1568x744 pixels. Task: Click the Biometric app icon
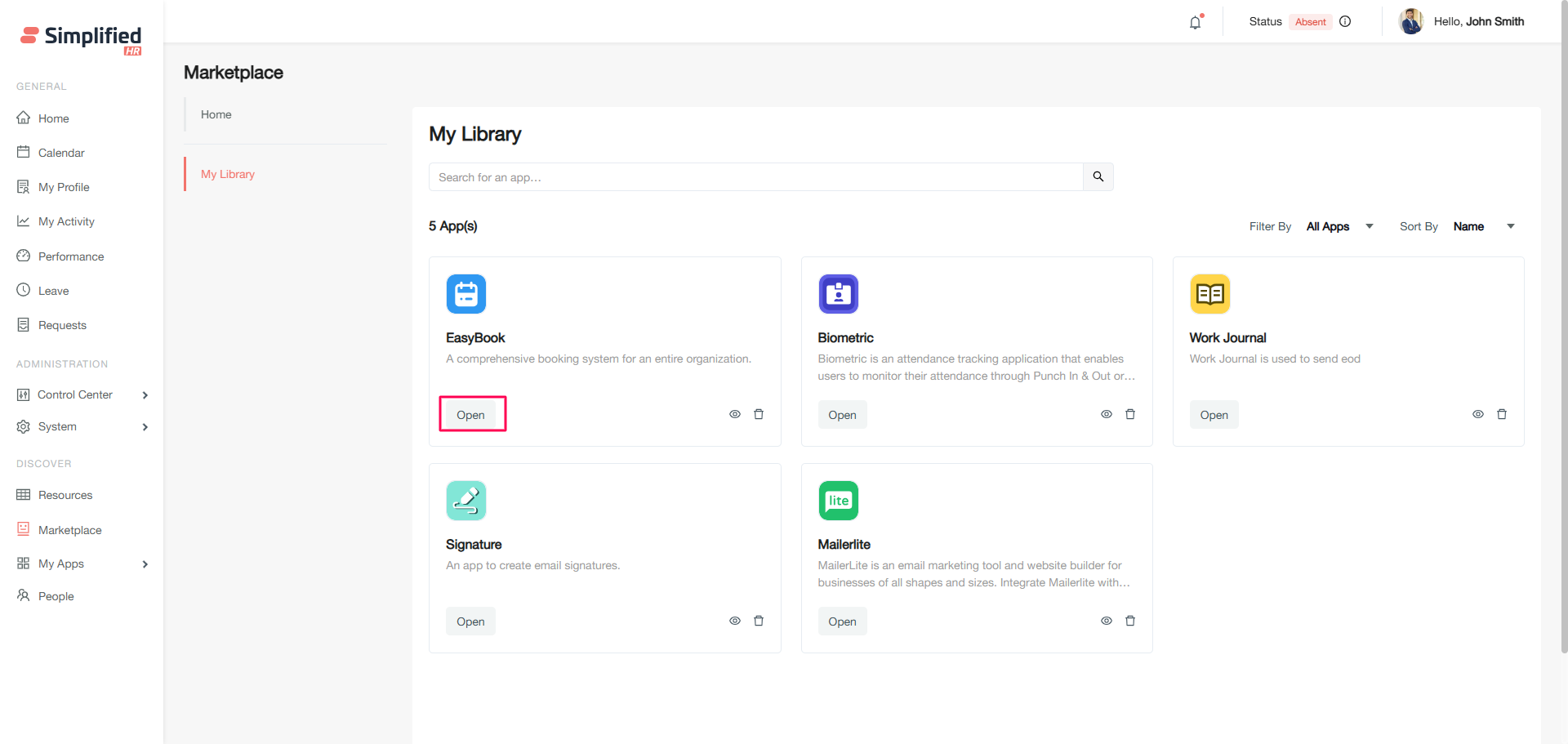(x=838, y=294)
